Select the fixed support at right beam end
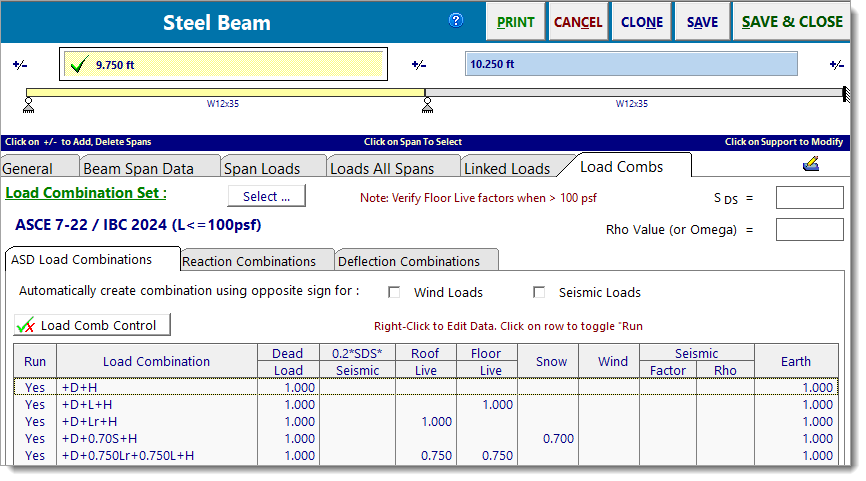Screen dimensions: 866x481 846,94
